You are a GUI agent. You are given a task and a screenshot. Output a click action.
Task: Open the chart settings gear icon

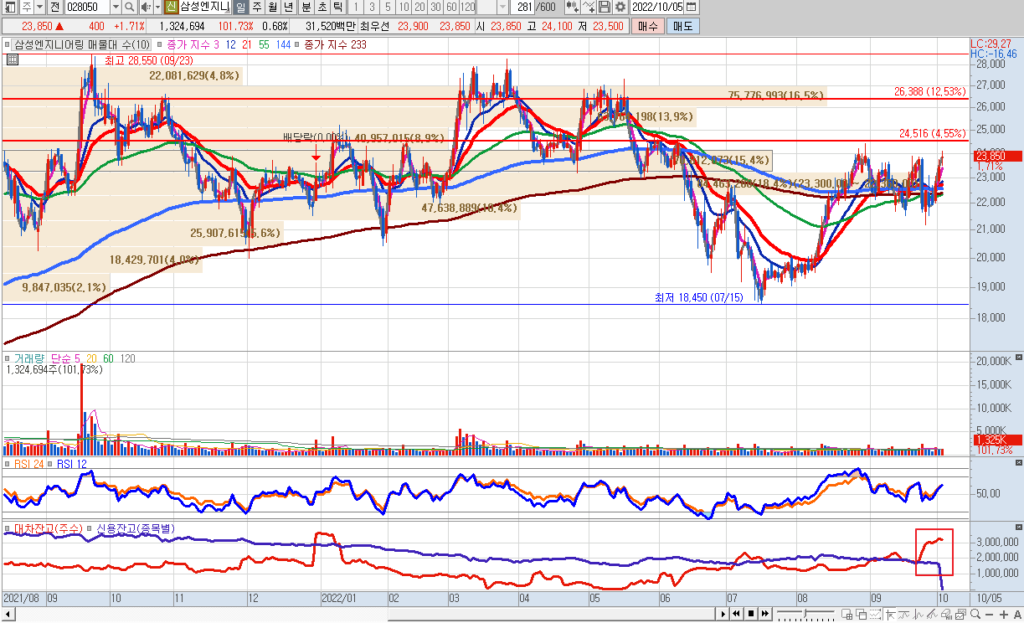[619, 7]
